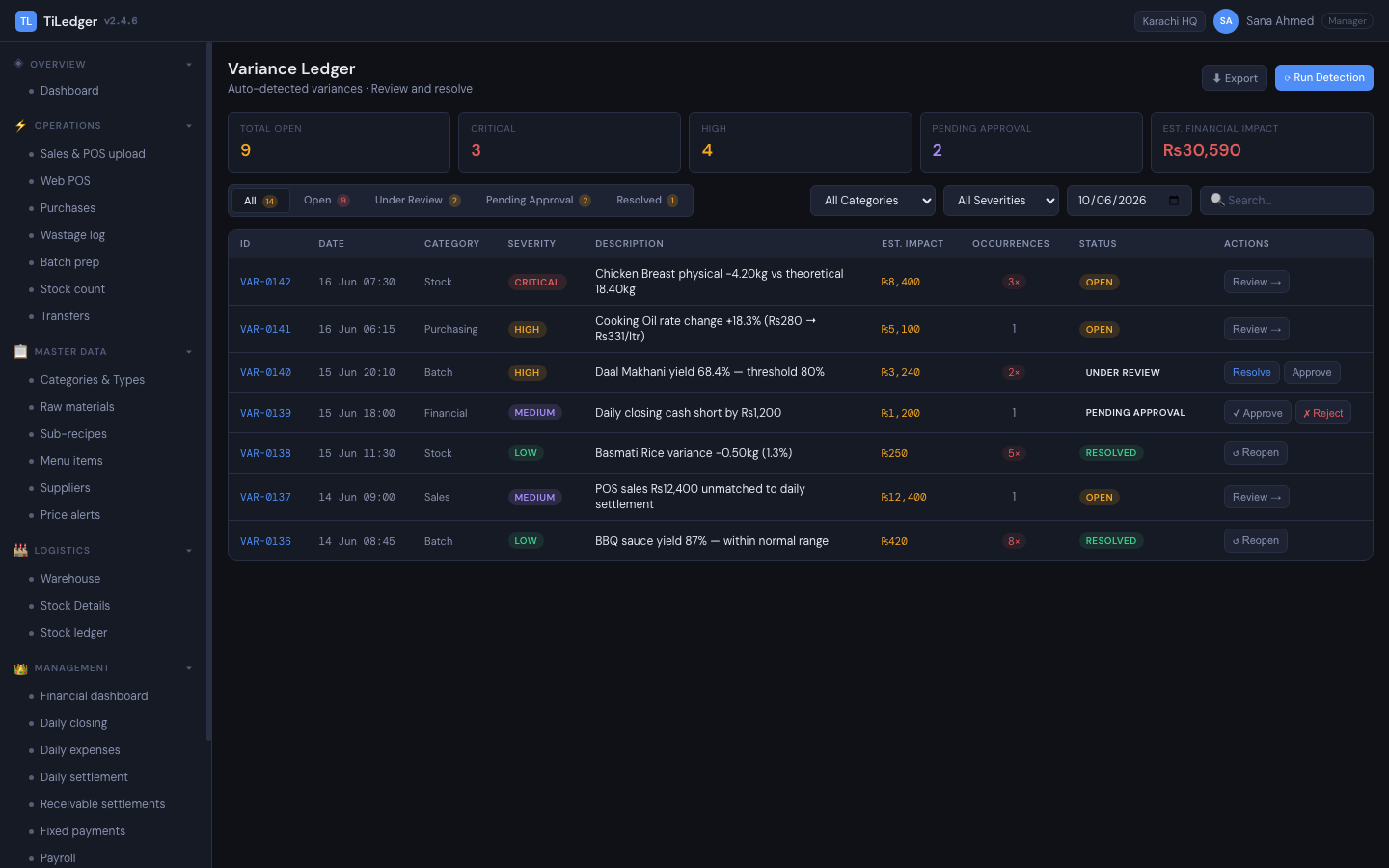The image size is (1389, 868).
Task: Open Price alerts
Action: point(70,515)
